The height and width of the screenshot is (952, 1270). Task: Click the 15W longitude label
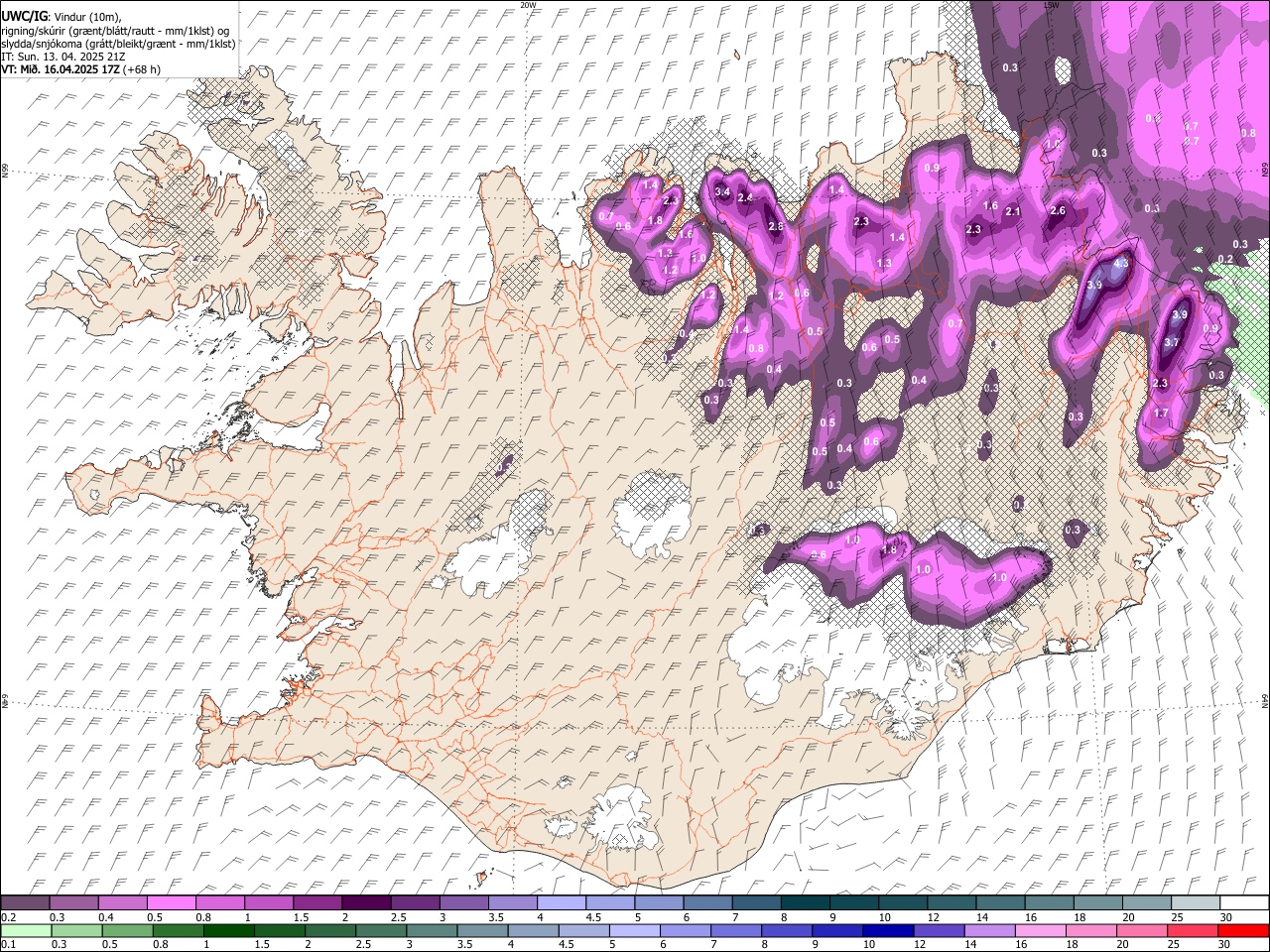point(1052,5)
